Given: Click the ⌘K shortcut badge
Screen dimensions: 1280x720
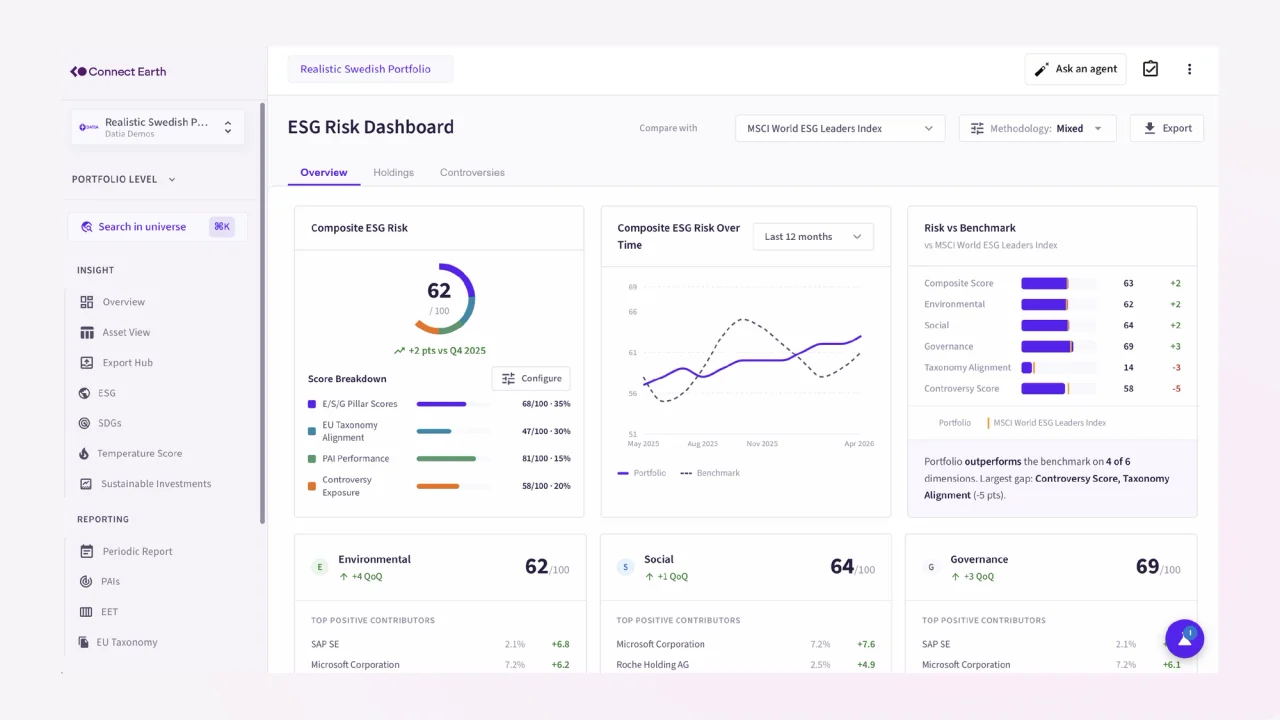Looking at the screenshot, I should [x=222, y=227].
